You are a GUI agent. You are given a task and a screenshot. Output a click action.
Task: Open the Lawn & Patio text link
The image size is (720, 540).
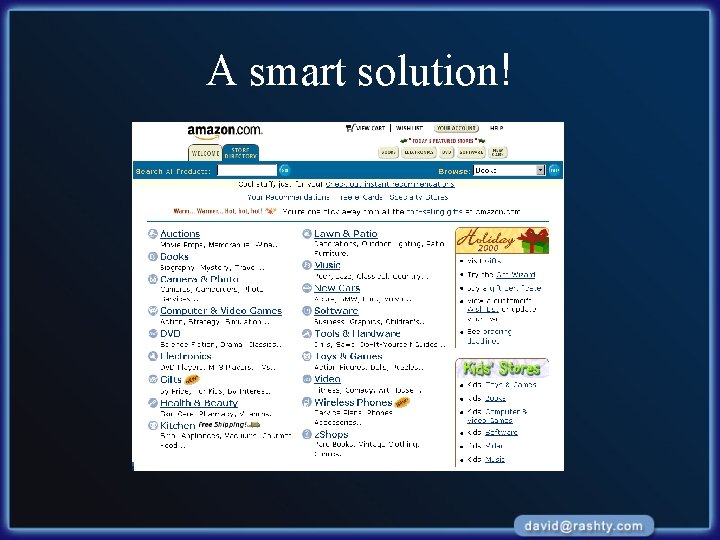(x=346, y=234)
